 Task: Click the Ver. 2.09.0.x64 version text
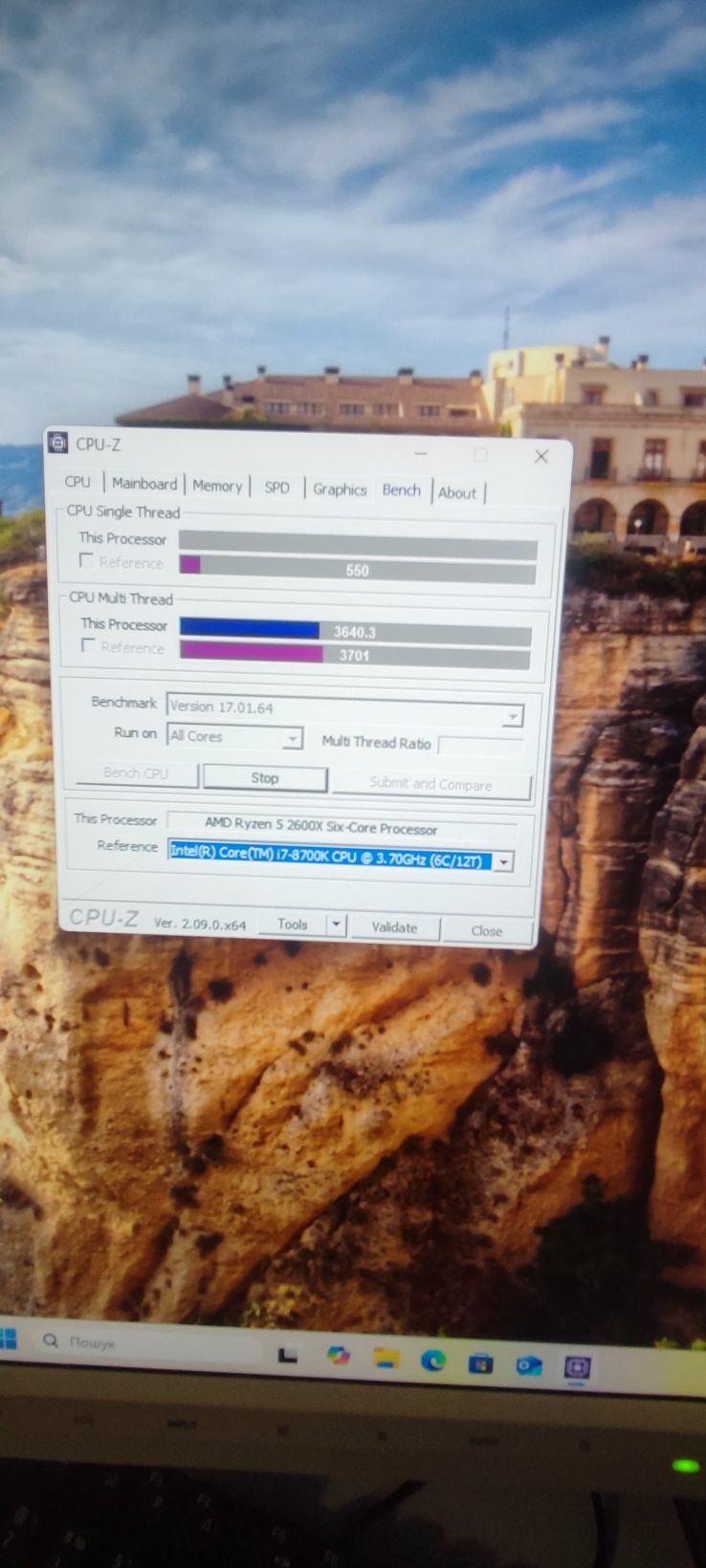pyautogui.click(x=200, y=924)
